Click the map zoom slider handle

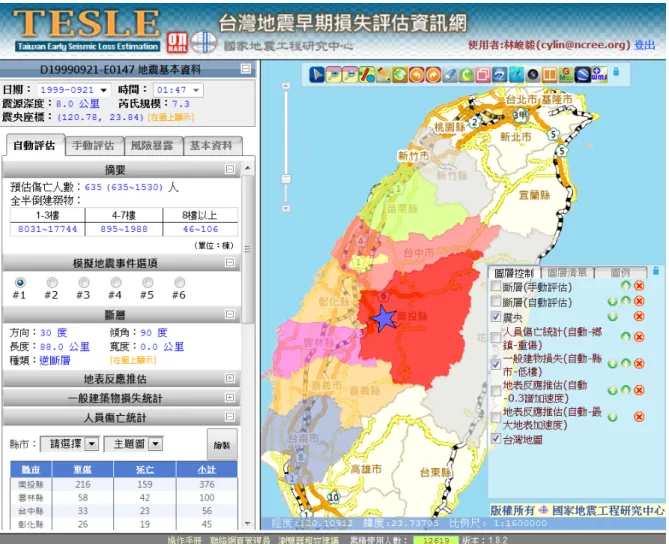point(286,179)
